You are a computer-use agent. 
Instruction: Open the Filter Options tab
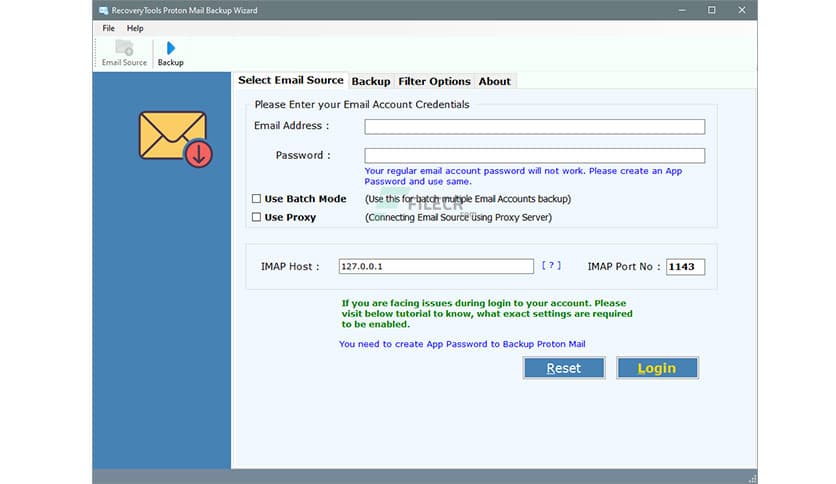(x=434, y=82)
